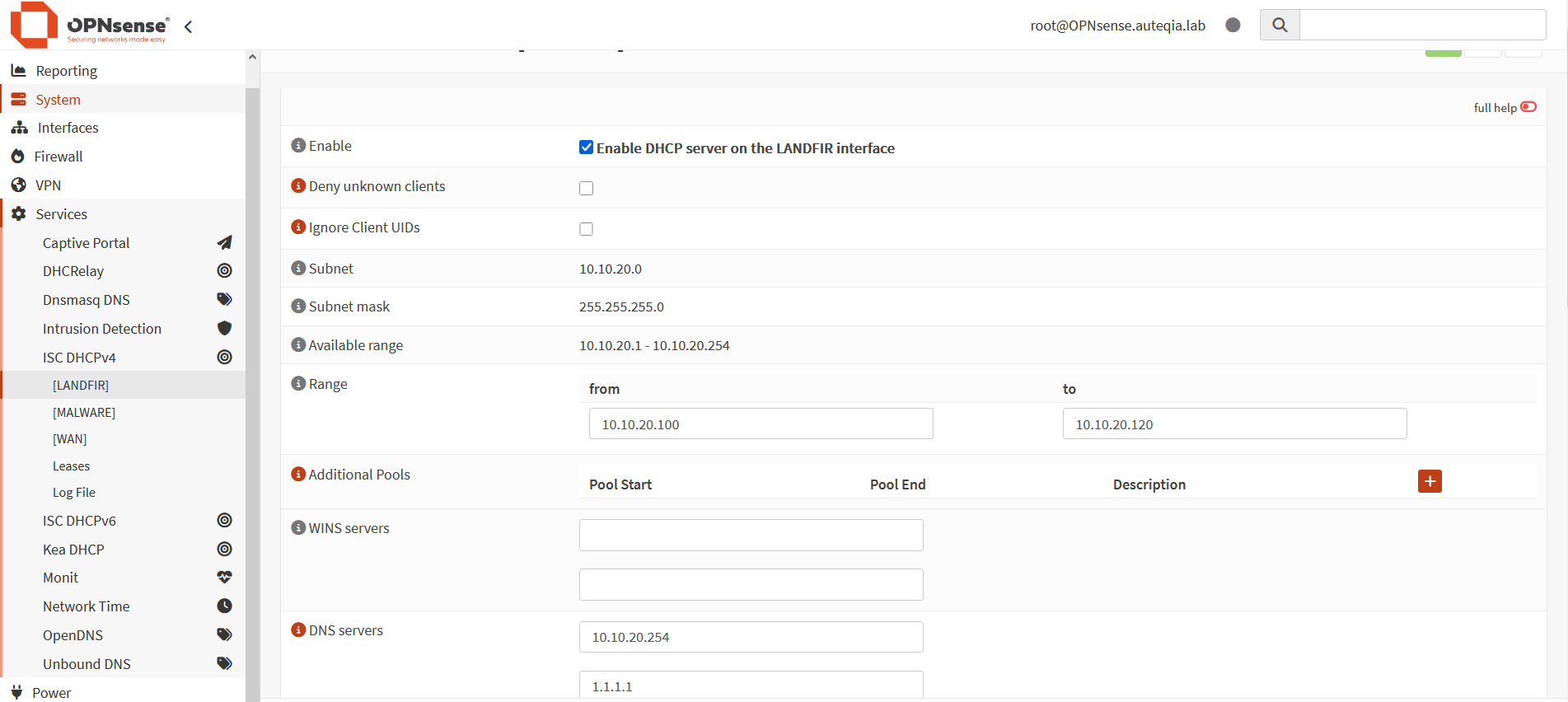
Task: Open the Log File link
Action: tap(74, 492)
